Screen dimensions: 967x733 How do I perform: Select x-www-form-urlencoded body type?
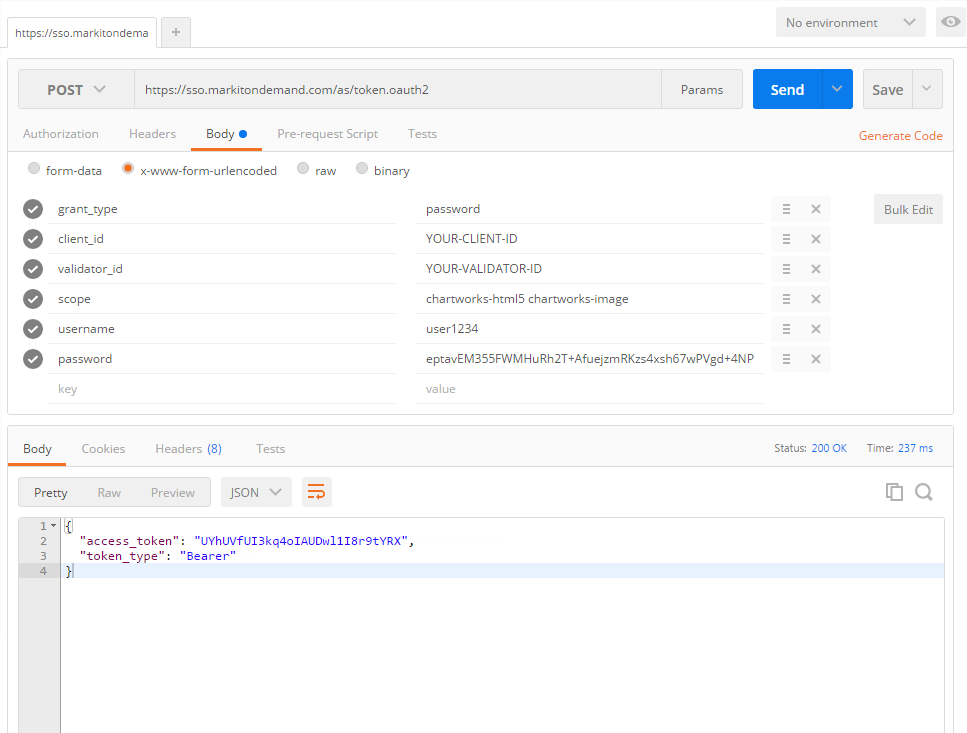pyautogui.click(x=128, y=168)
